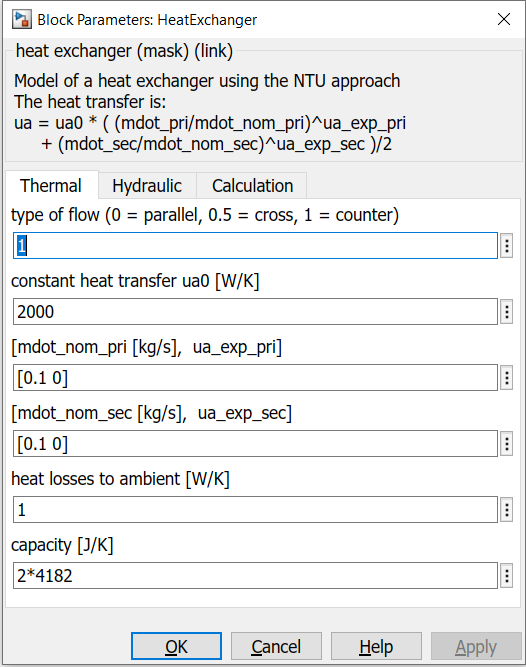Open options menu beside ua0 heat transfer field

tap(506, 311)
